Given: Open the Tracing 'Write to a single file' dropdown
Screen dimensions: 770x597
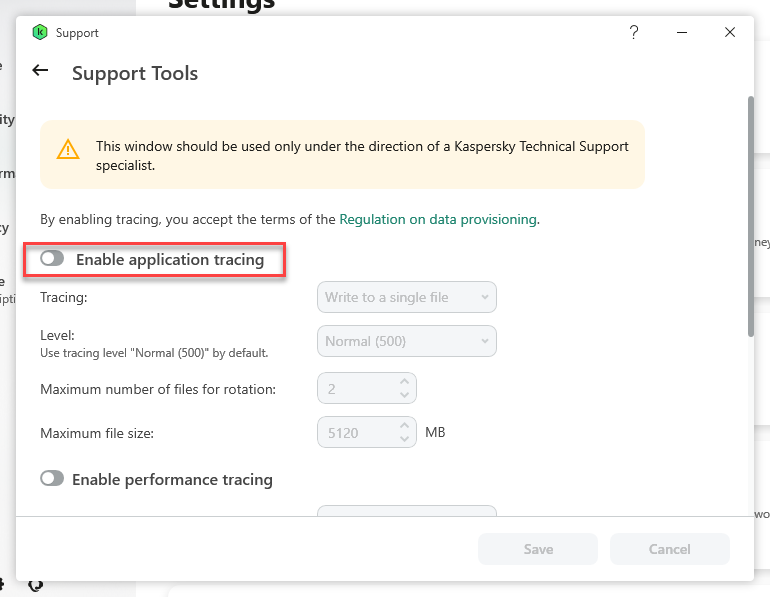Looking at the screenshot, I should (406, 297).
